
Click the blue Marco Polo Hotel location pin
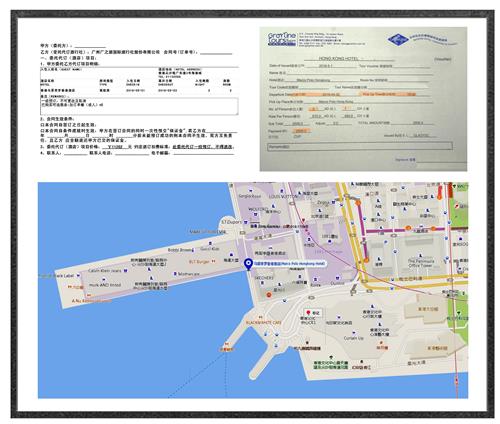point(248,264)
